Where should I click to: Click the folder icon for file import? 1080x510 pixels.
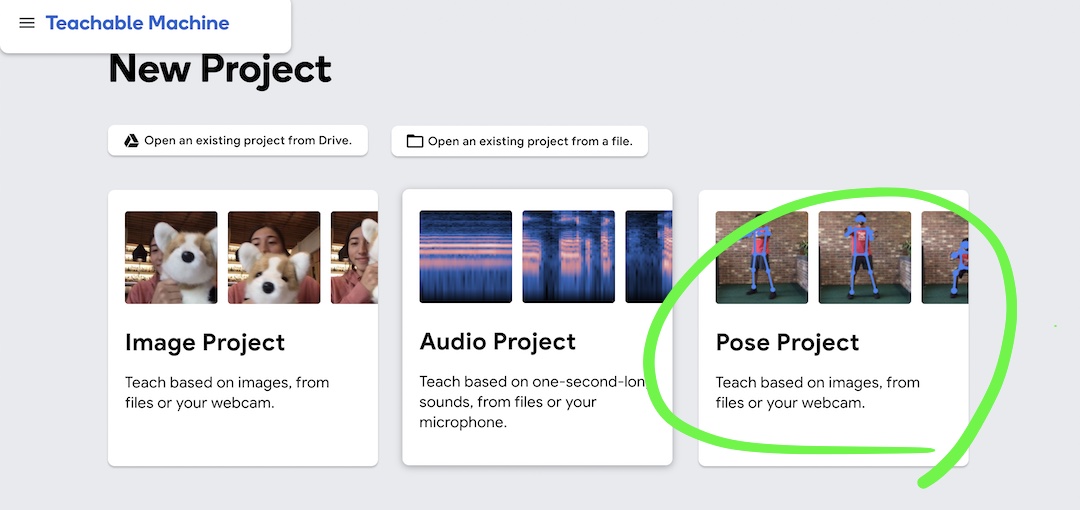coord(414,141)
